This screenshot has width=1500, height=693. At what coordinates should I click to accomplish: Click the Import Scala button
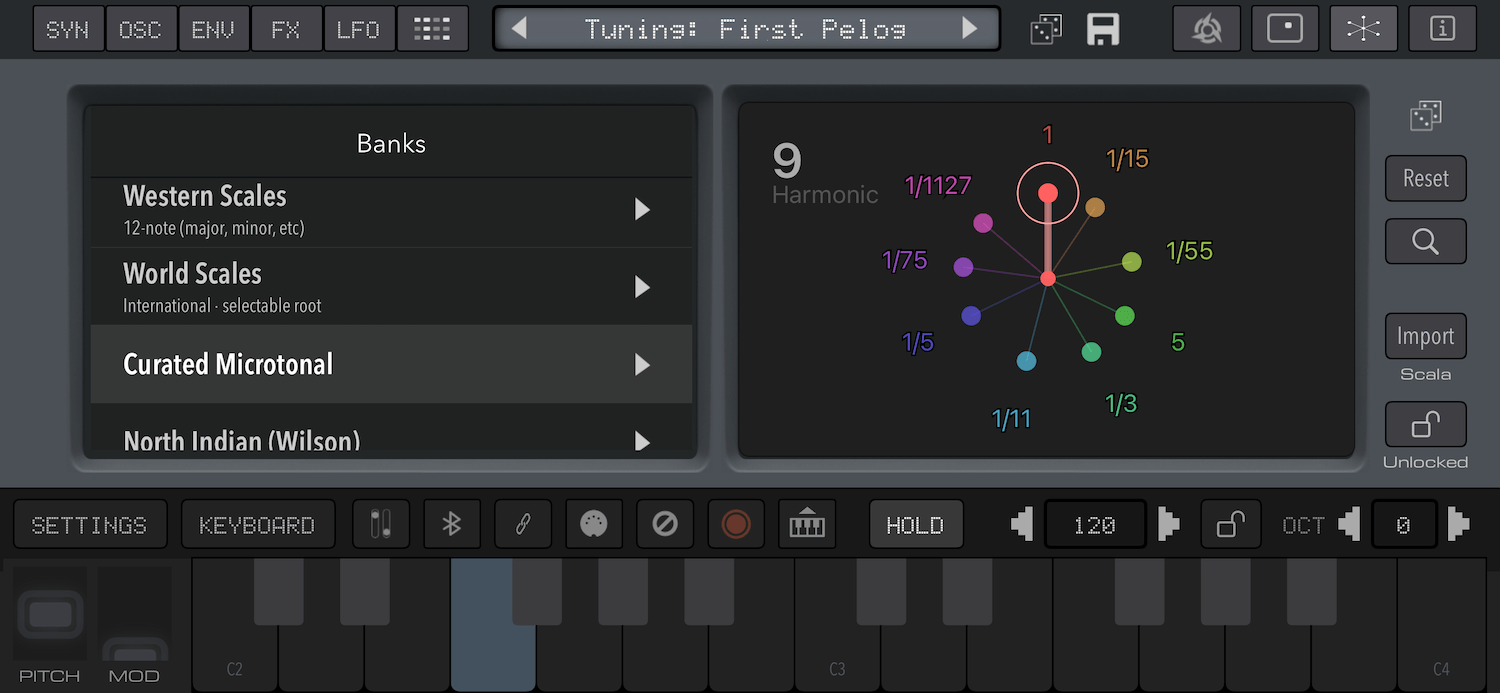[1426, 336]
